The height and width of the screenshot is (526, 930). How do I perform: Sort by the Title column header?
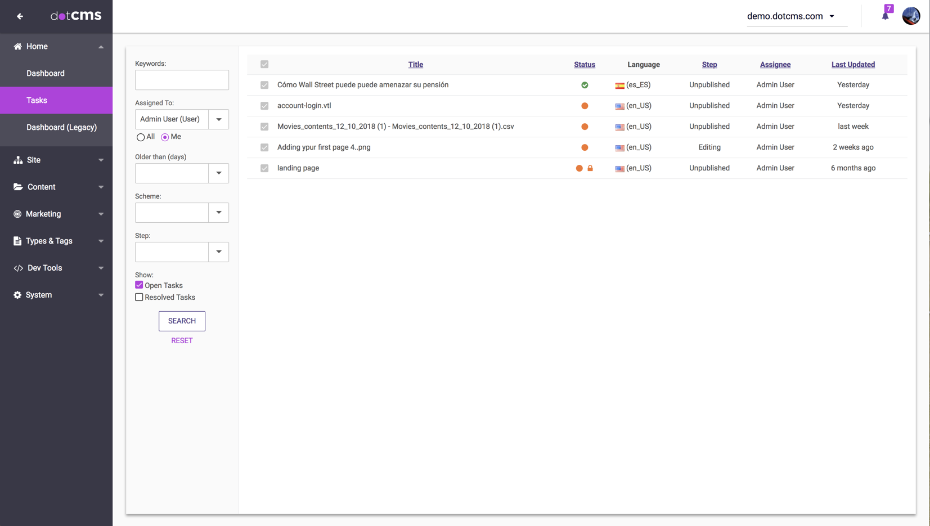pyautogui.click(x=416, y=65)
